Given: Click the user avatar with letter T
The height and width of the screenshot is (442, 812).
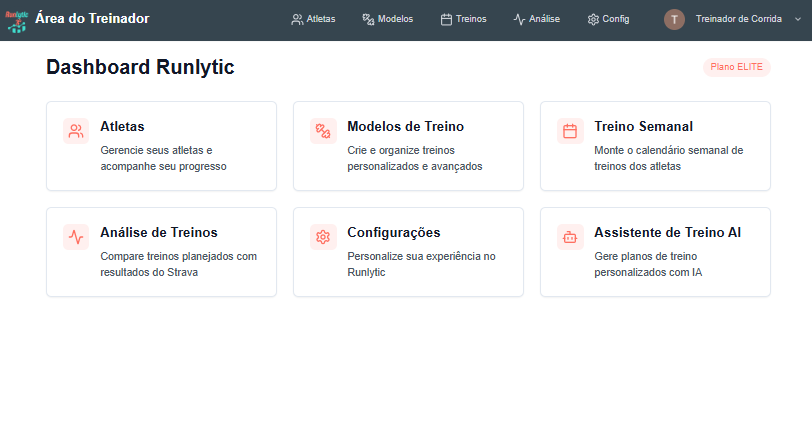Looking at the screenshot, I should coord(674,20).
